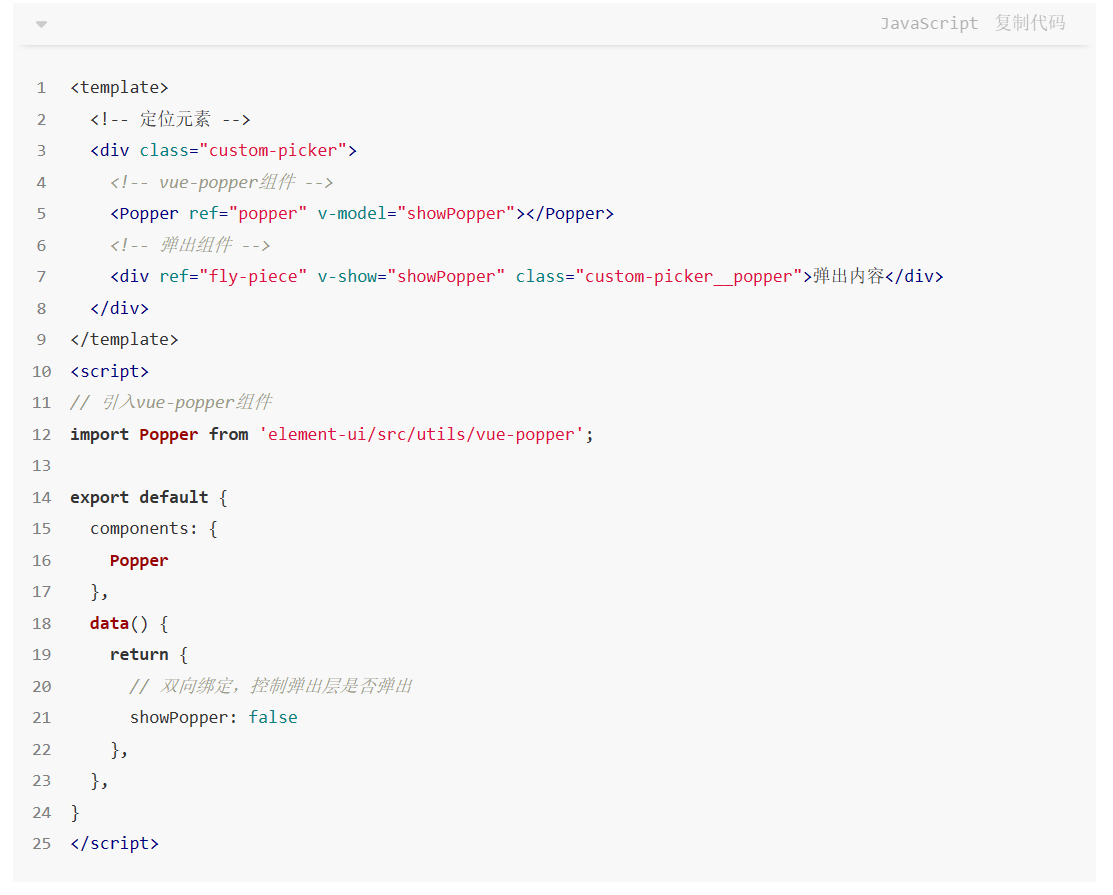The height and width of the screenshot is (895, 1113).
Task: Click line number 13 in the gutter
Action: click(x=41, y=466)
